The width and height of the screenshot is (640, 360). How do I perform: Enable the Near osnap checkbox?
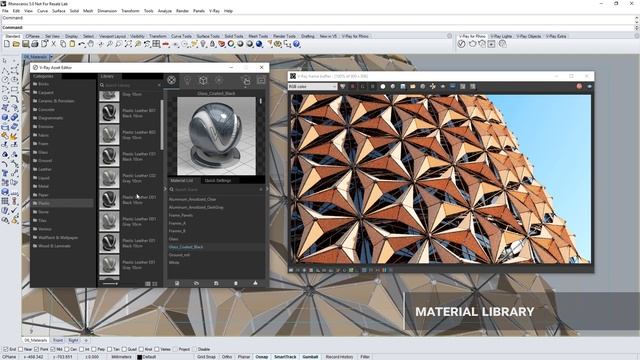click(x=20, y=349)
